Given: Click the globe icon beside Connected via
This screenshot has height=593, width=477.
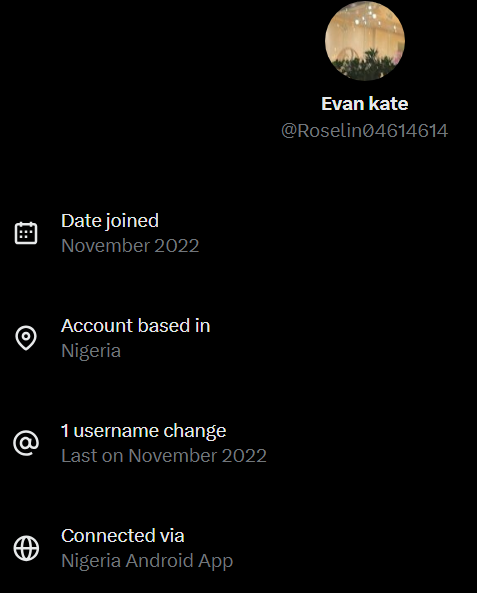Looking at the screenshot, I should 26,548.
